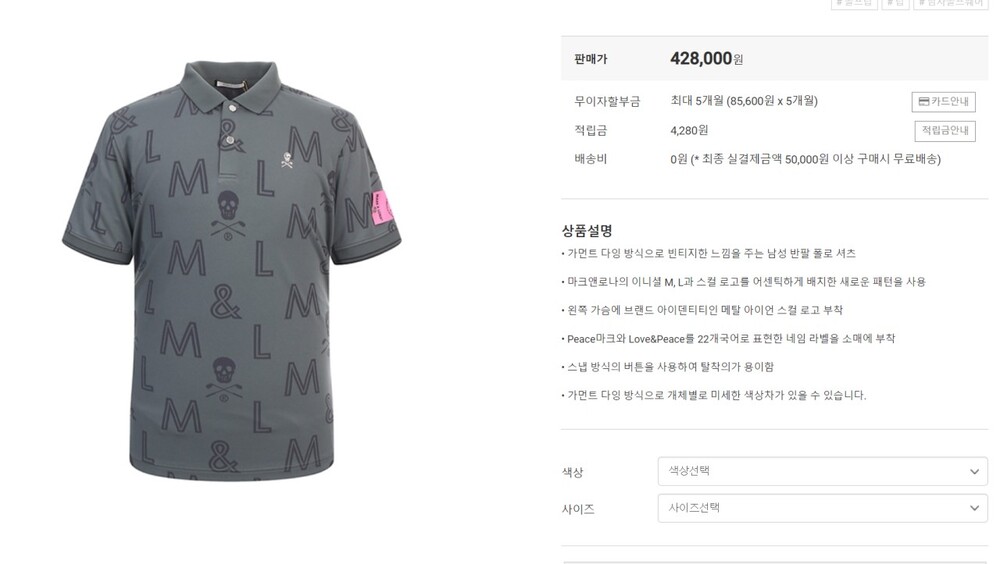Expand the chevron arrow on 사이즈선택

click(x=974, y=508)
